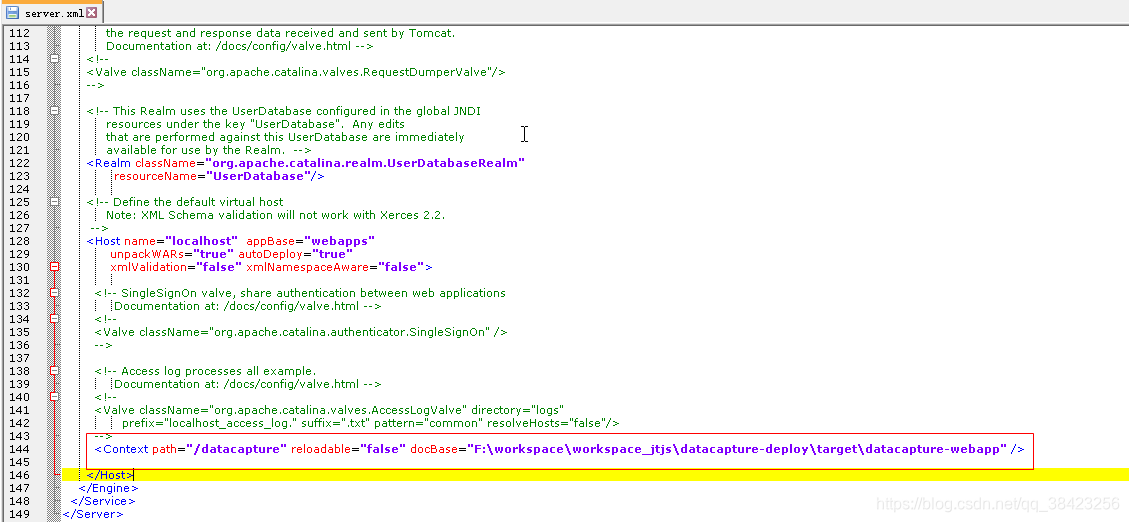
Task: Collapse the AccessLogValve comment fold at line 140
Action: [54, 397]
